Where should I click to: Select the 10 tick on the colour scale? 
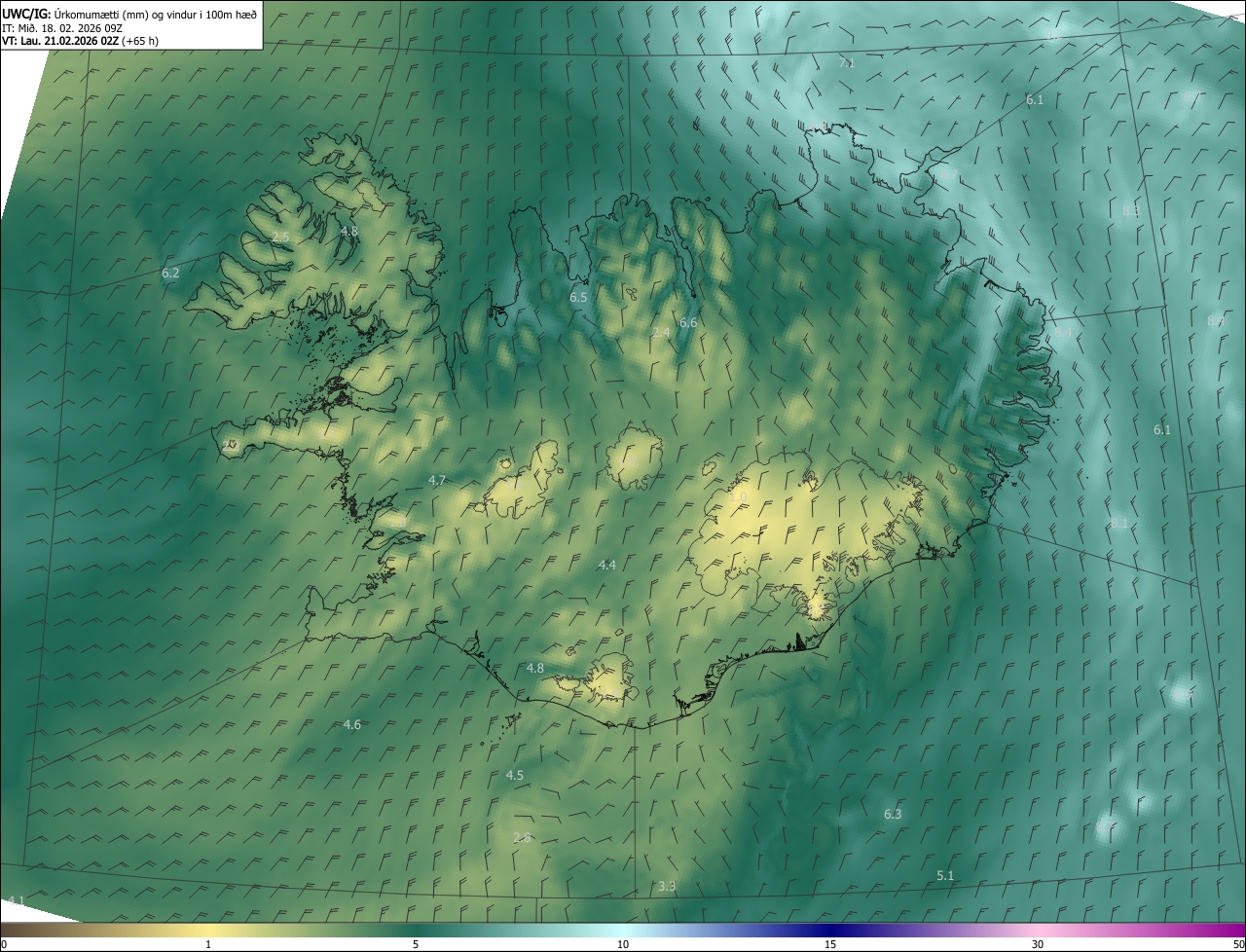click(x=623, y=945)
